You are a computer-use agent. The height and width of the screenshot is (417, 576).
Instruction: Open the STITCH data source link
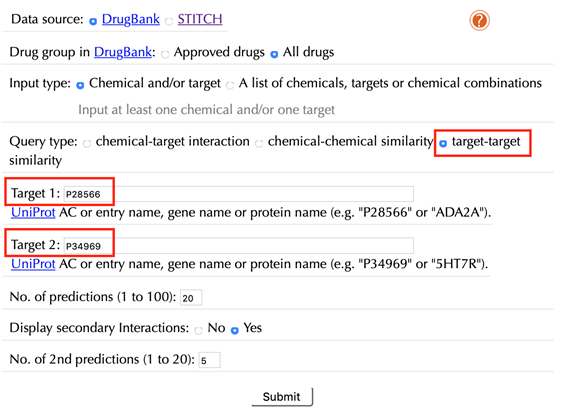tap(200, 19)
